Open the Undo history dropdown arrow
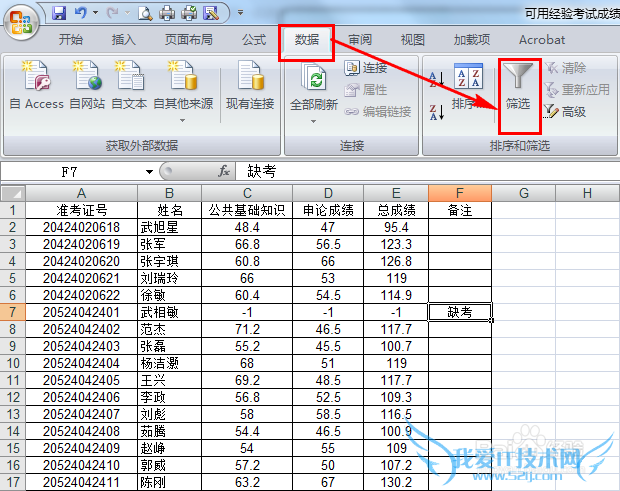620x491 pixels. pos(95,13)
